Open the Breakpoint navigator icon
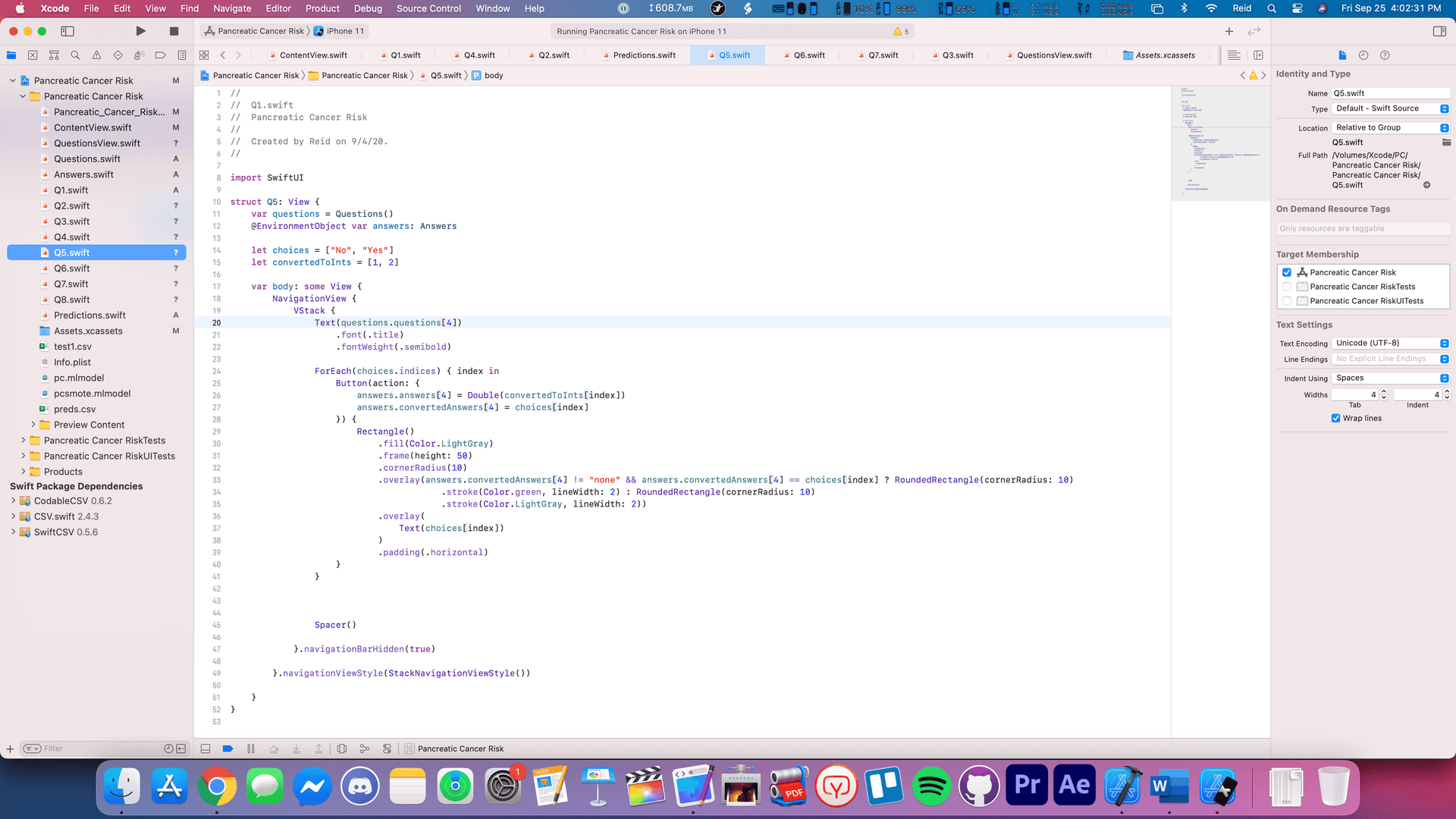Image resolution: width=1456 pixels, height=819 pixels. (160, 55)
